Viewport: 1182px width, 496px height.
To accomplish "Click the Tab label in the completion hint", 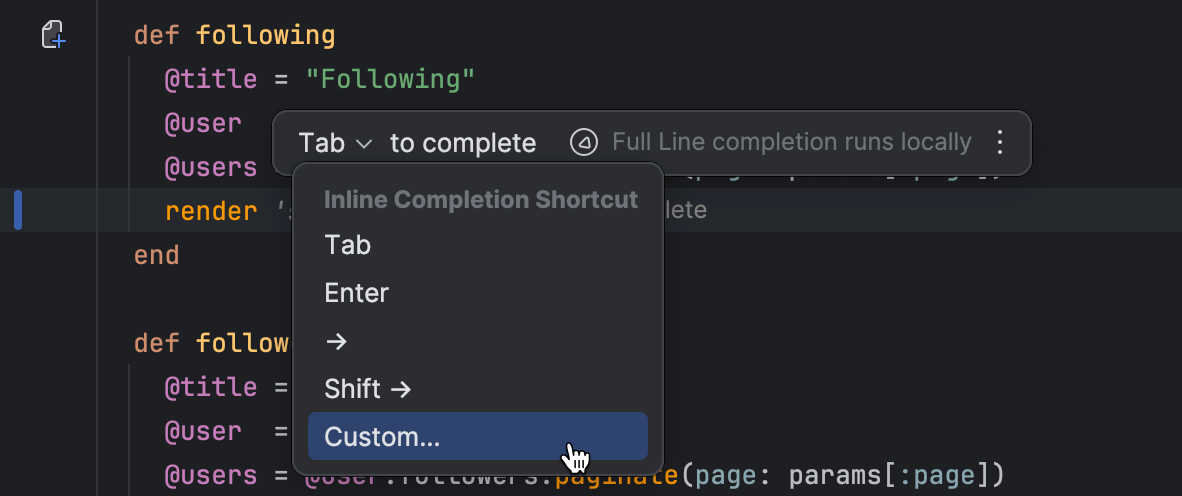I will click(321, 143).
